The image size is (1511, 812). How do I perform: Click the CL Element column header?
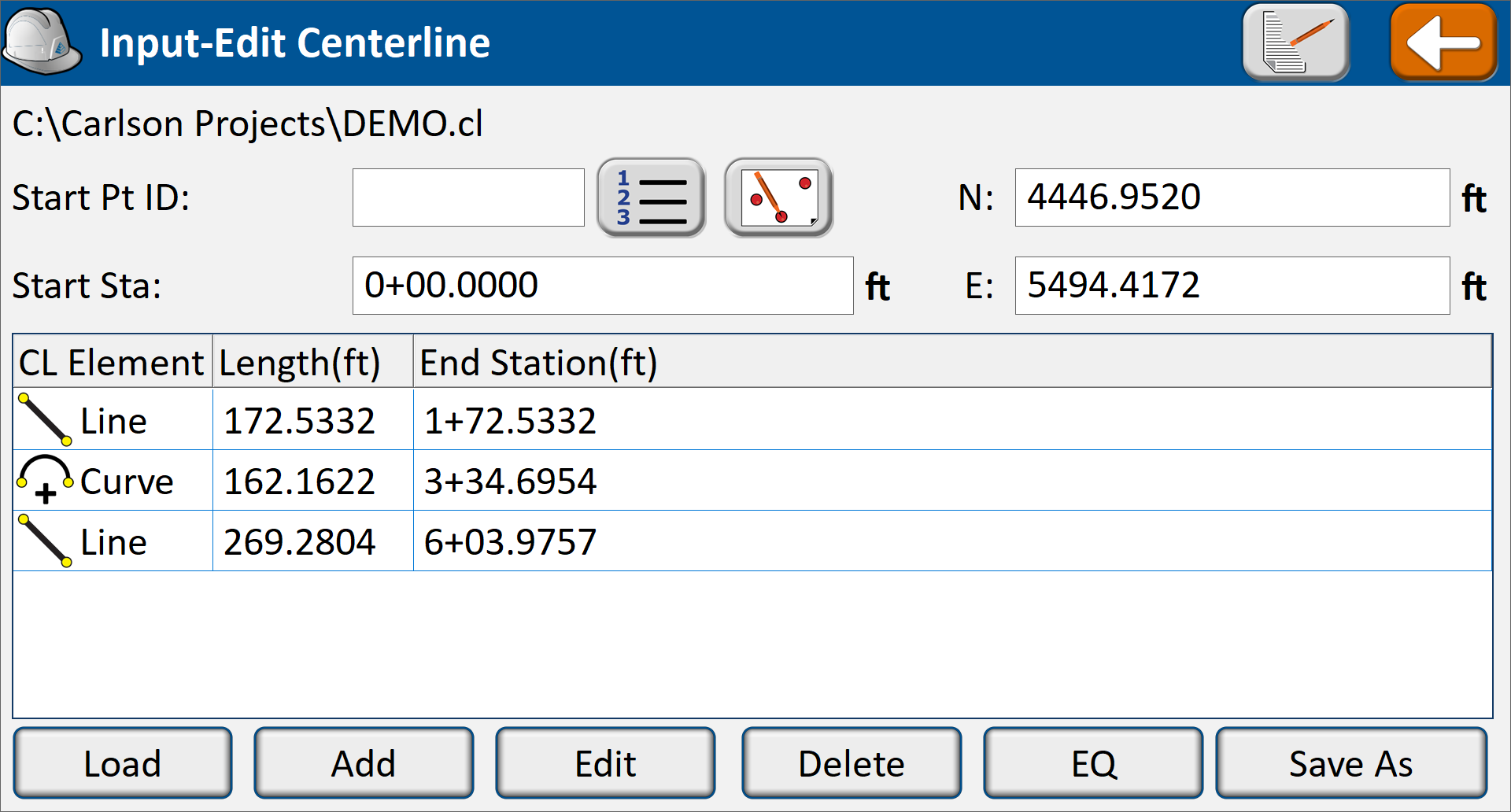(x=113, y=362)
